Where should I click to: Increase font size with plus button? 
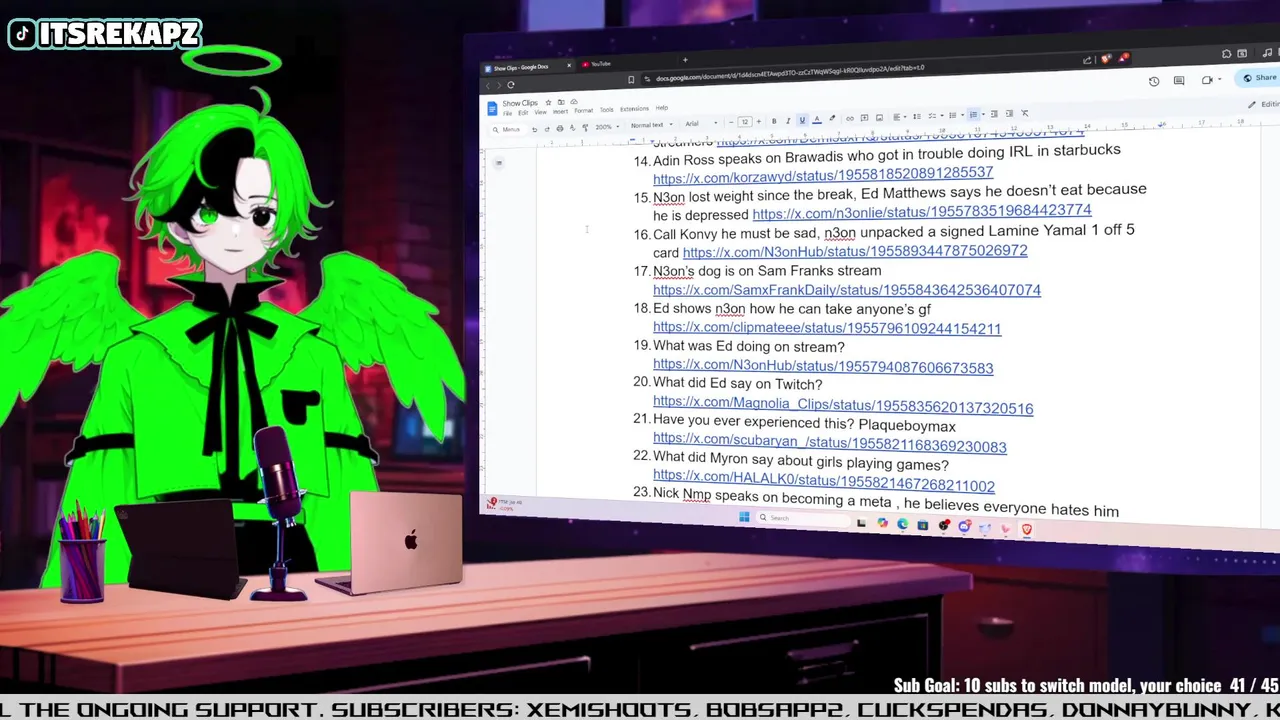(x=759, y=121)
